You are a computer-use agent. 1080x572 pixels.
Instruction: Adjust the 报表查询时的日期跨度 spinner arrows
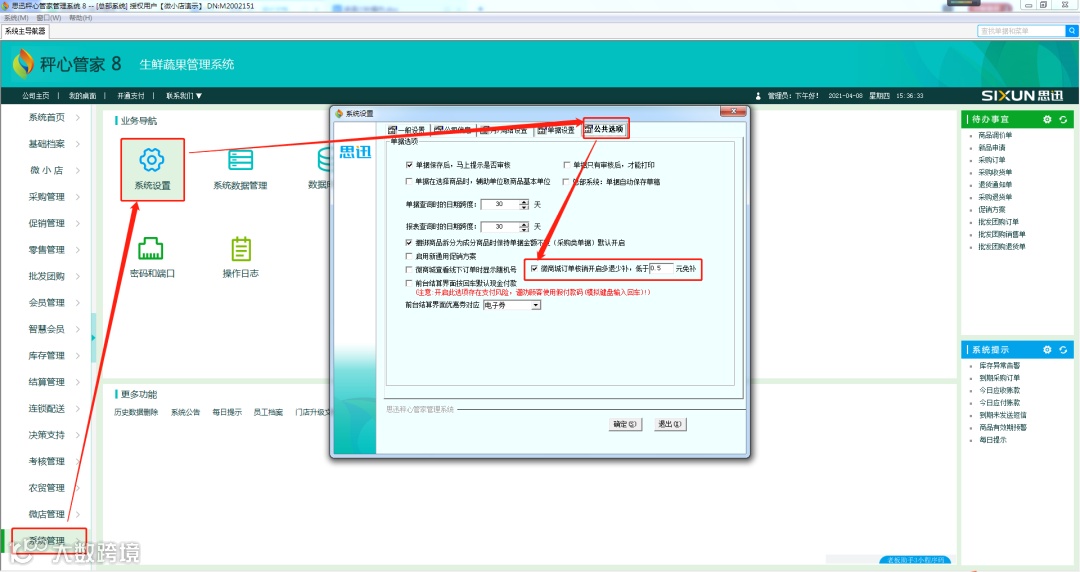(524, 226)
